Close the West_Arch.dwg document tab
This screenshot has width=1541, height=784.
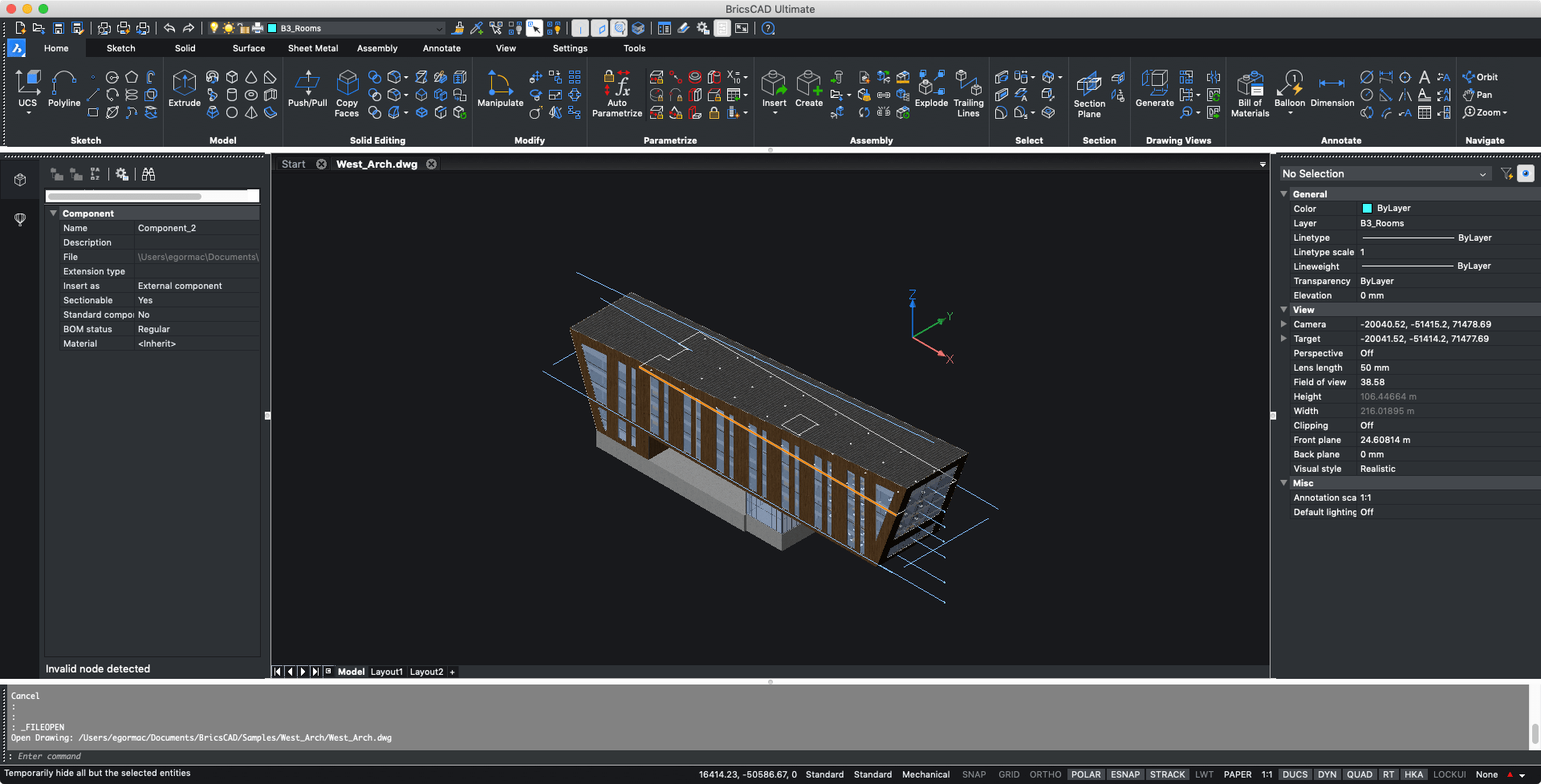[431, 165]
